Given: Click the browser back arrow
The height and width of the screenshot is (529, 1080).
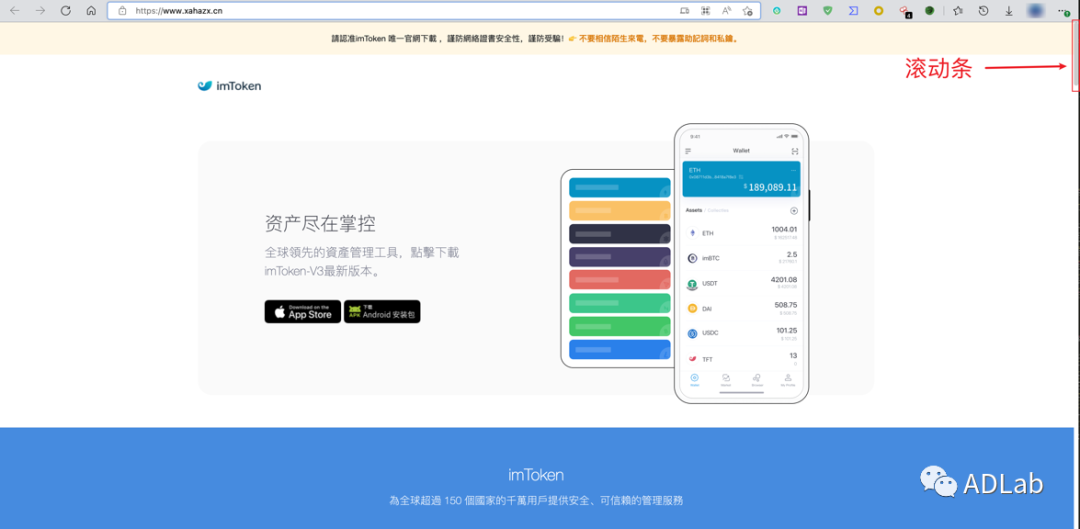Looking at the screenshot, I should tap(14, 11).
